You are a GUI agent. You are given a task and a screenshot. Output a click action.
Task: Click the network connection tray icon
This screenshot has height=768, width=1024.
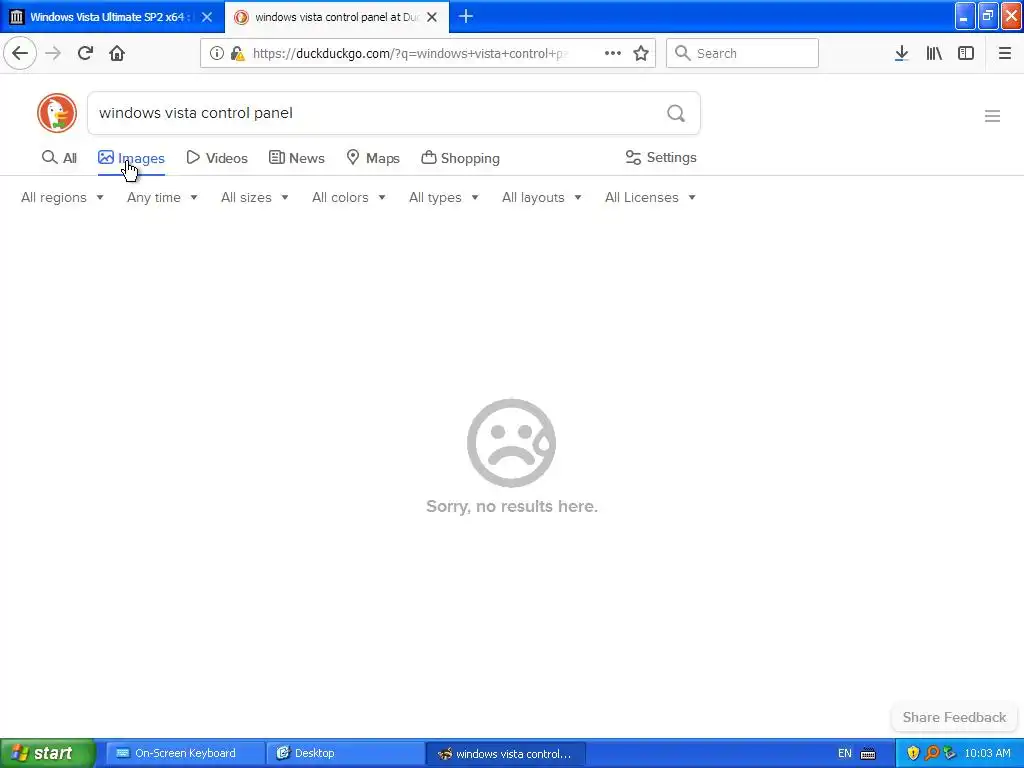pos(950,754)
